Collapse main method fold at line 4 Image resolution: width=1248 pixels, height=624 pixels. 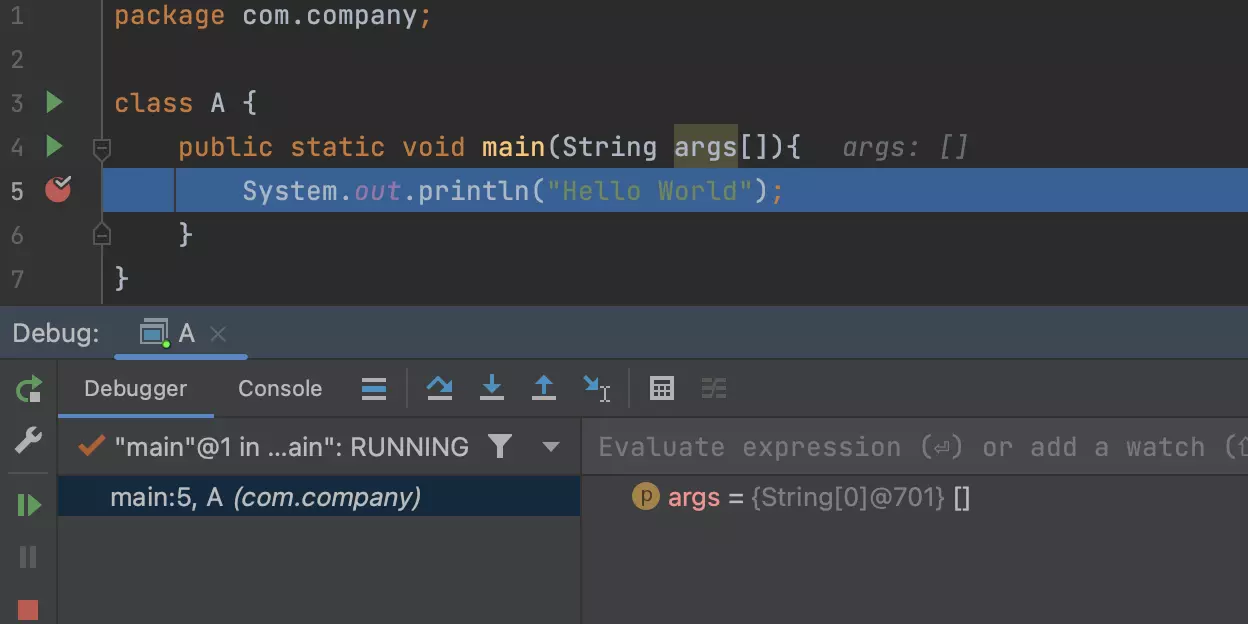pyautogui.click(x=101, y=149)
